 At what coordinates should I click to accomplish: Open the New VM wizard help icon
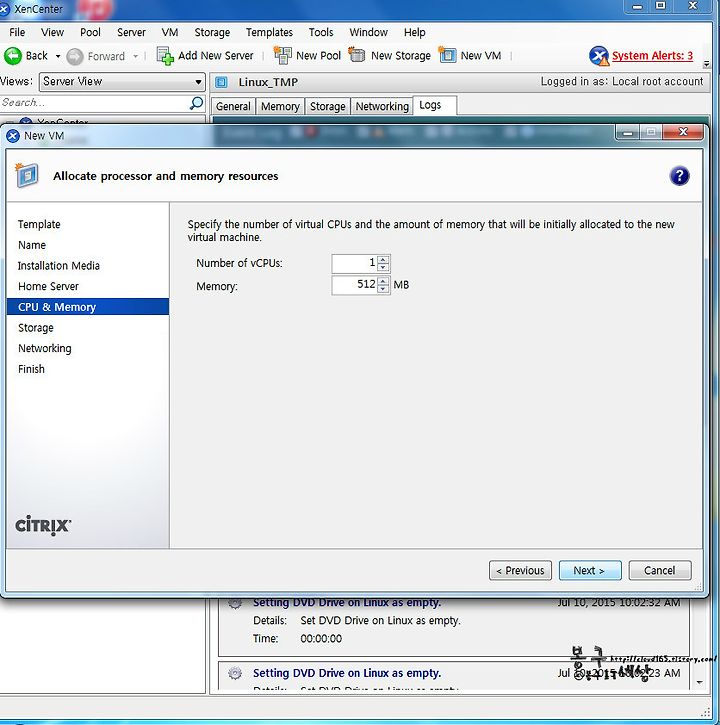tap(679, 176)
